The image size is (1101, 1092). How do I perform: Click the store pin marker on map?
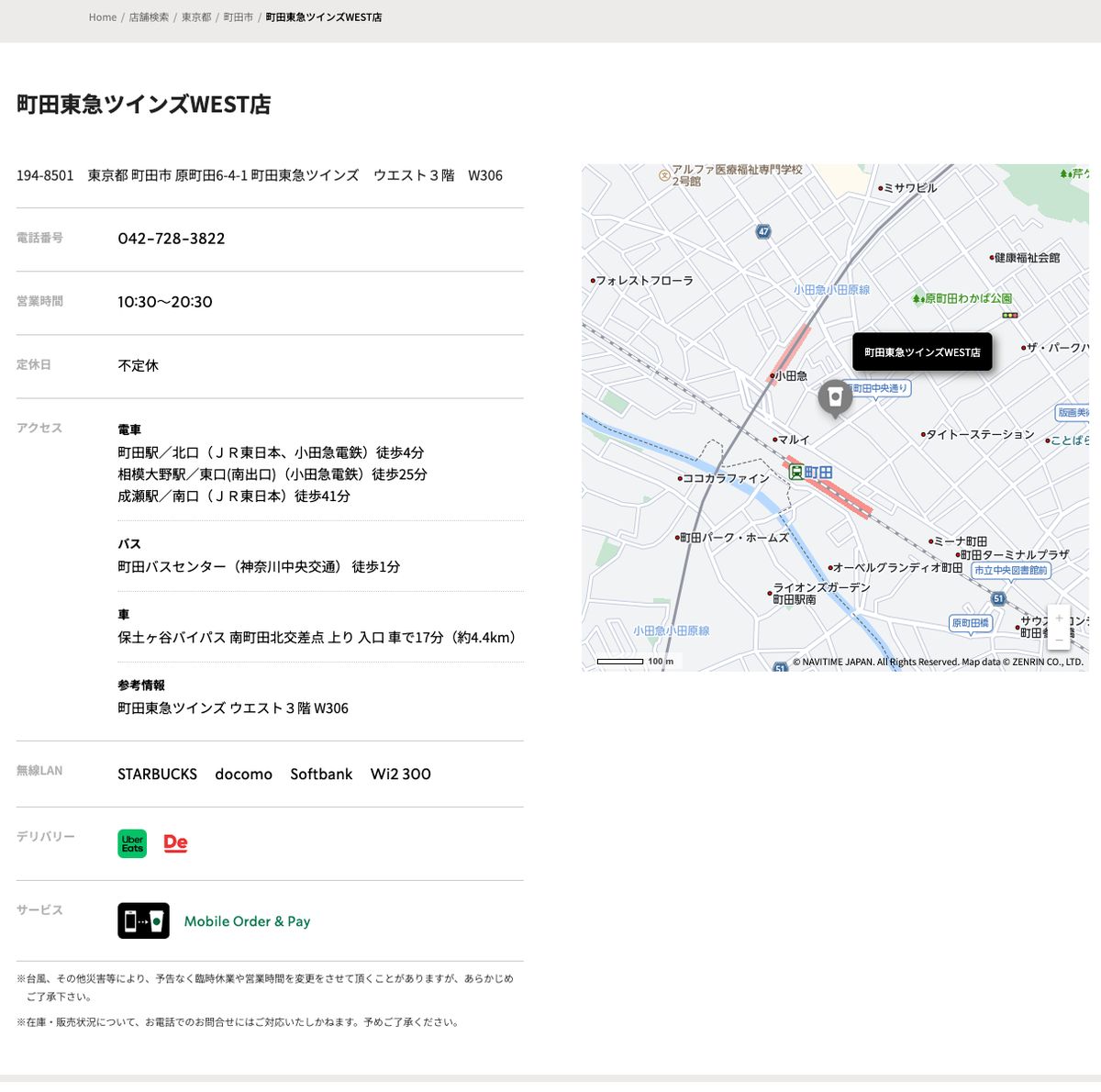(x=835, y=398)
